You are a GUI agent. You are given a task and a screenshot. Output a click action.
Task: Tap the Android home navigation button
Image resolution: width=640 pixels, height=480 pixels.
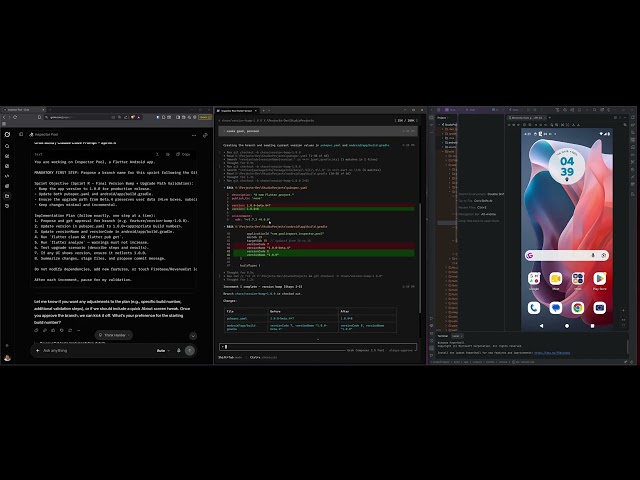pyautogui.click(x=567, y=326)
